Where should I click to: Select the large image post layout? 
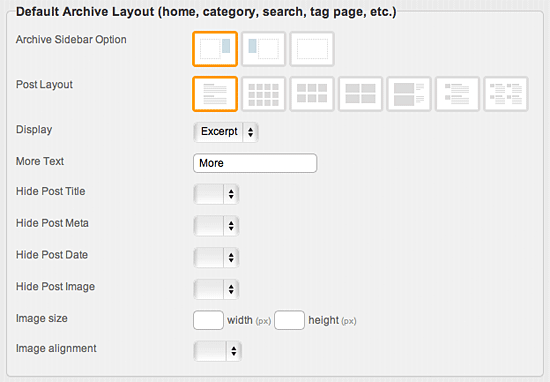click(x=409, y=94)
